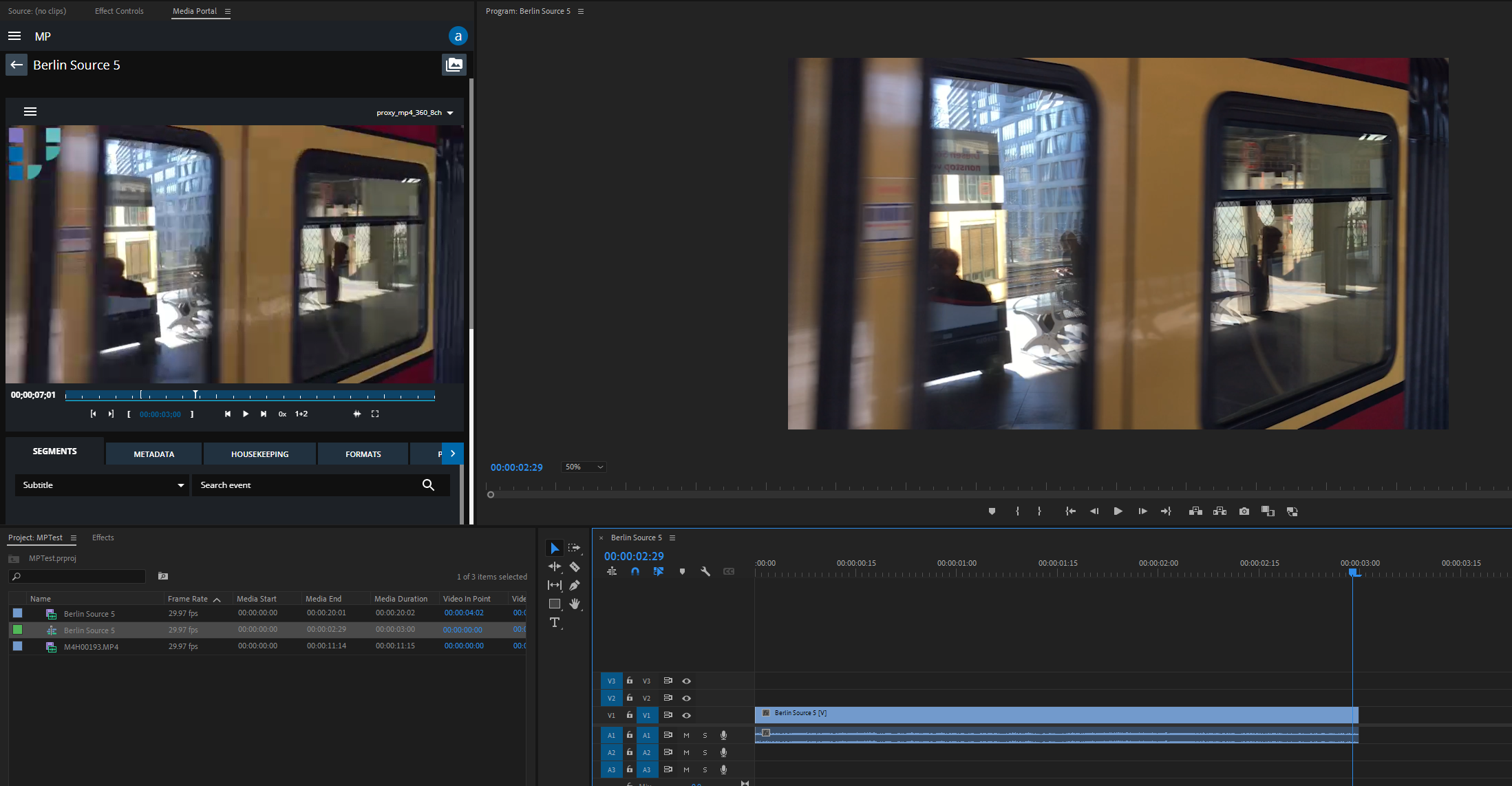1512x786 pixels.
Task: Click Export Frame camera icon
Action: [x=1244, y=511]
